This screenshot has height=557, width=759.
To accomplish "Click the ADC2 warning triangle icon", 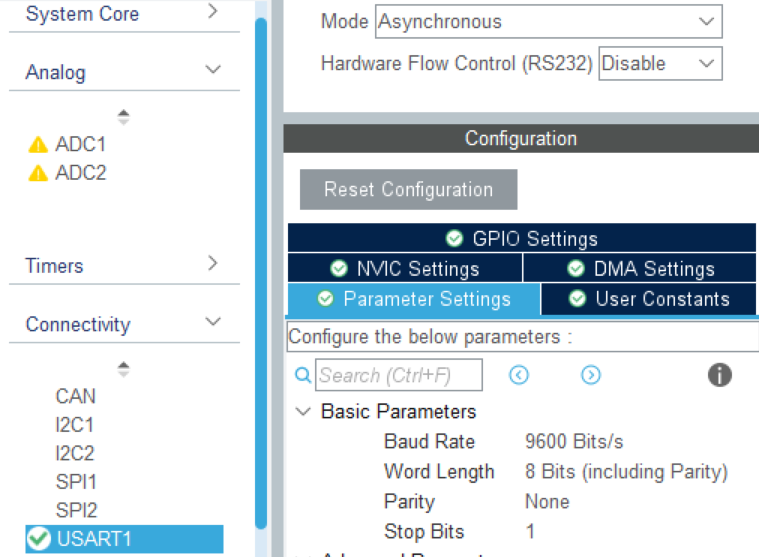I will (38, 173).
